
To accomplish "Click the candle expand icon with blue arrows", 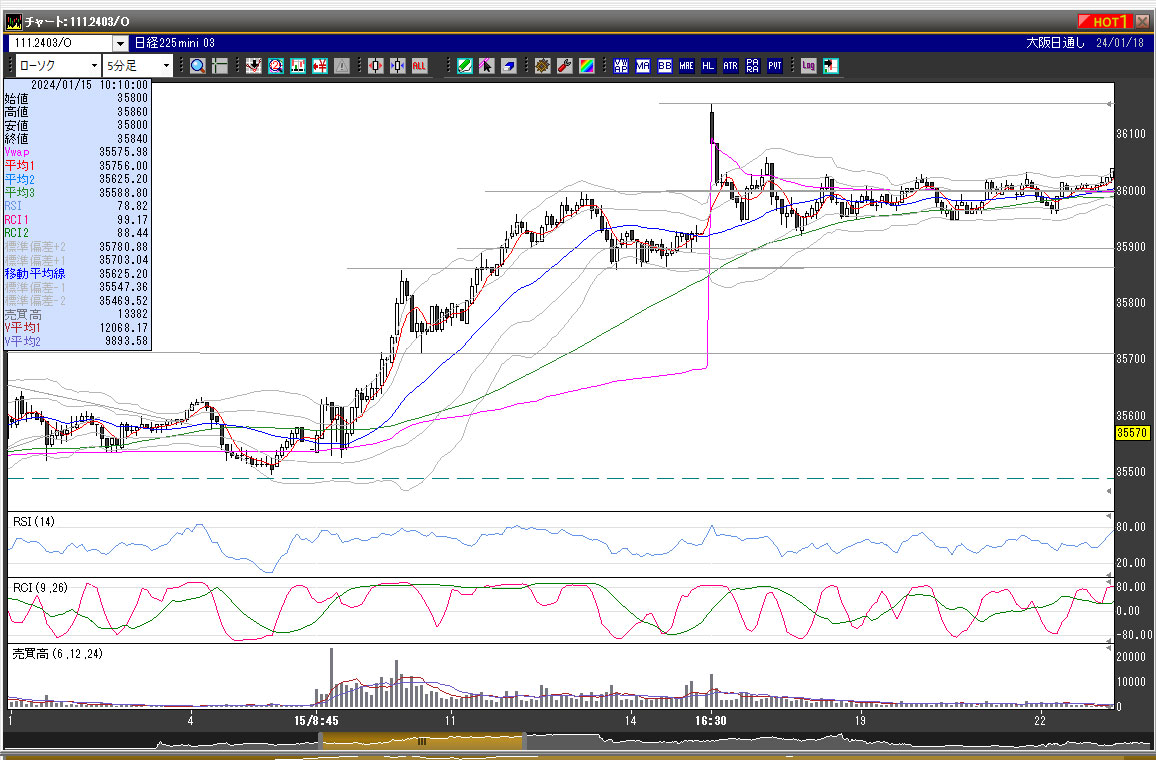I will (397, 66).
